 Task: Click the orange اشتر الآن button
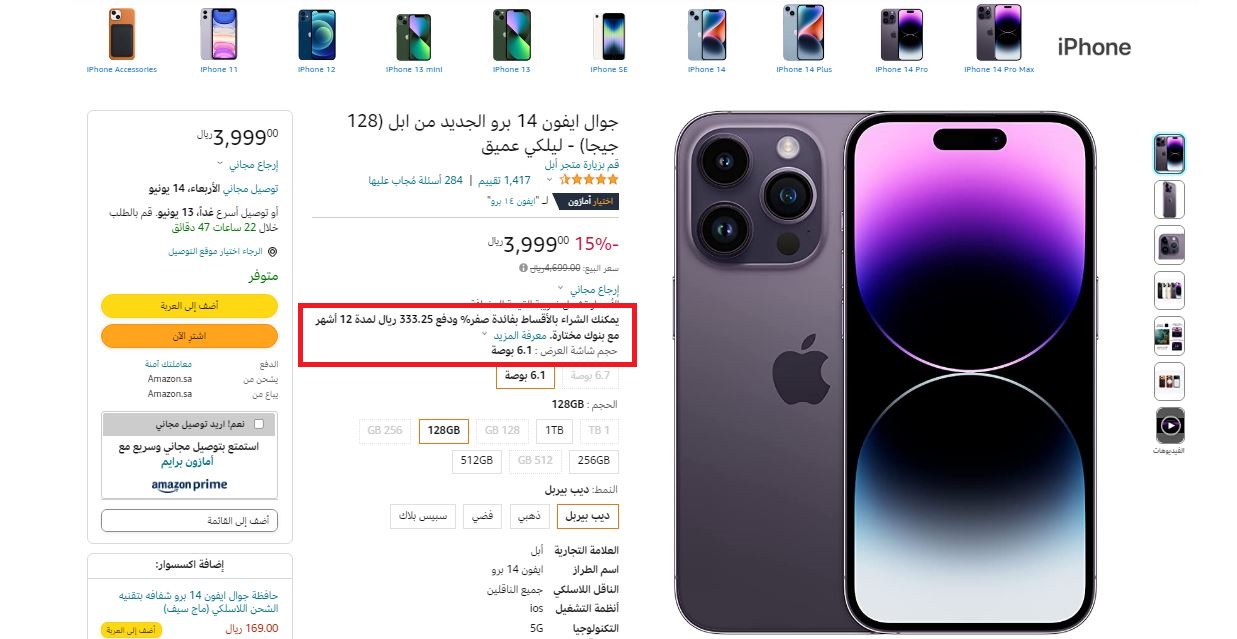(189, 336)
